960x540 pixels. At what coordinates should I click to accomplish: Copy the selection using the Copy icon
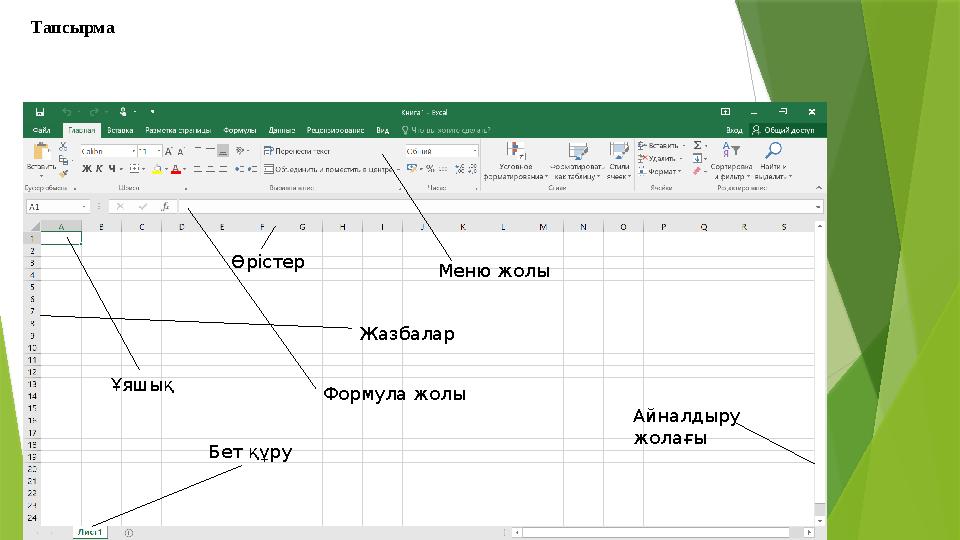(x=63, y=160)
